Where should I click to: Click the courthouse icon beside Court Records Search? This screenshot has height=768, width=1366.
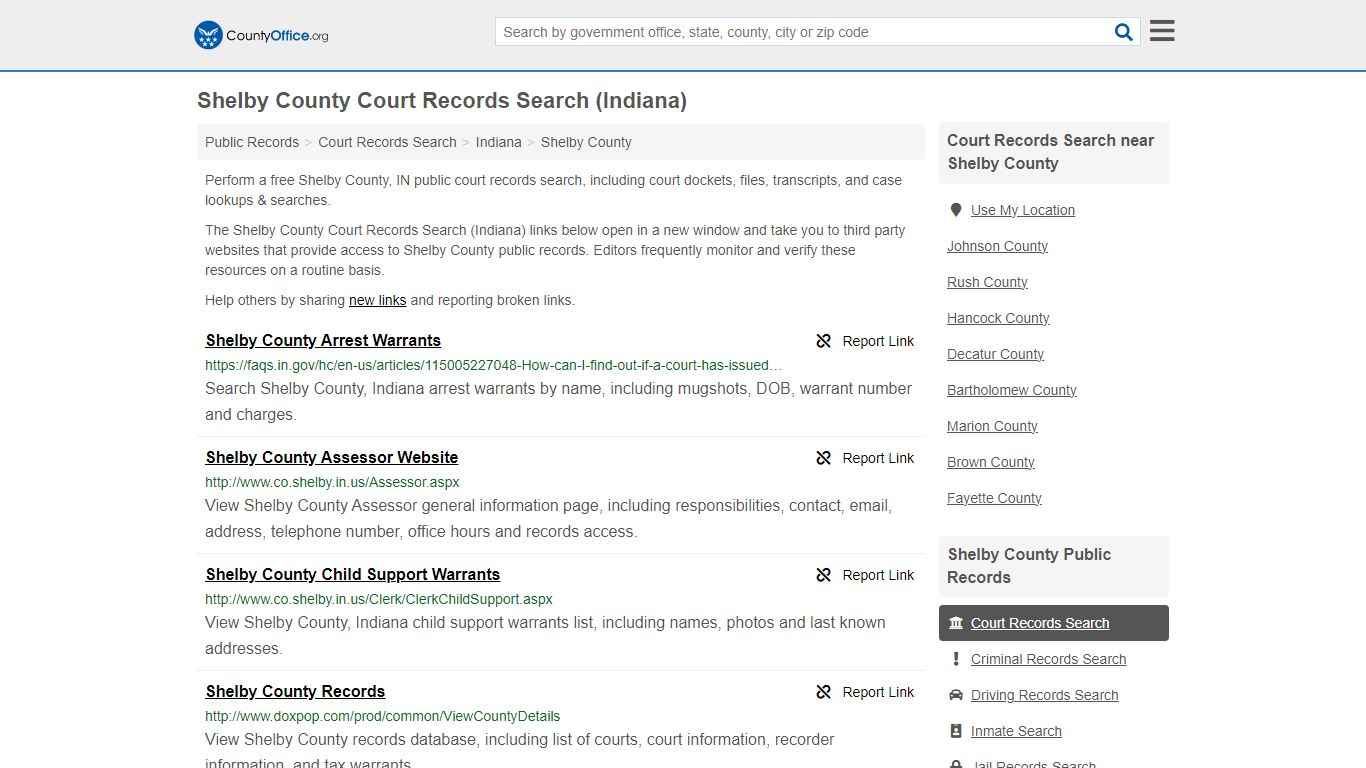tap(956, 623)
